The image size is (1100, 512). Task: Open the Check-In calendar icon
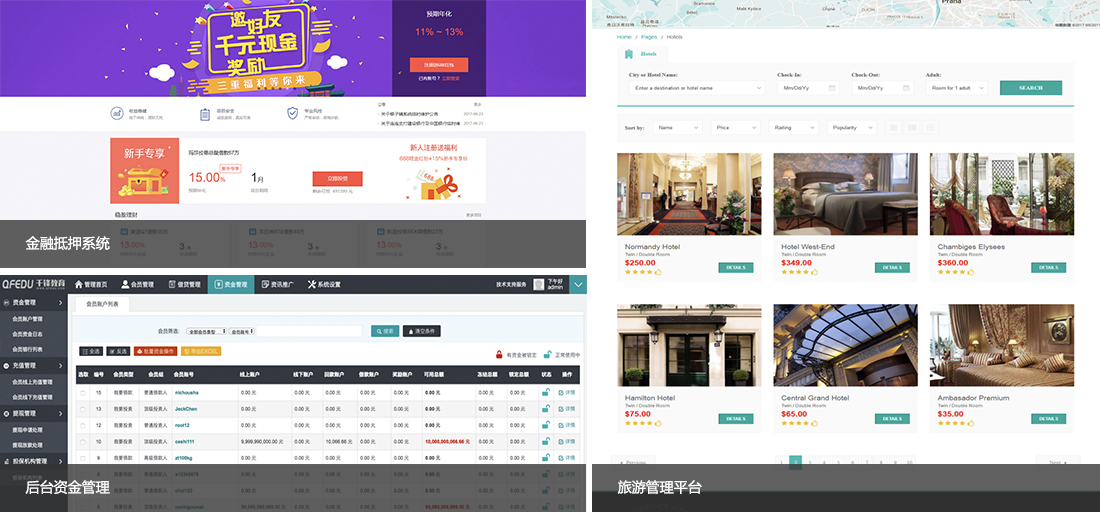832,88
